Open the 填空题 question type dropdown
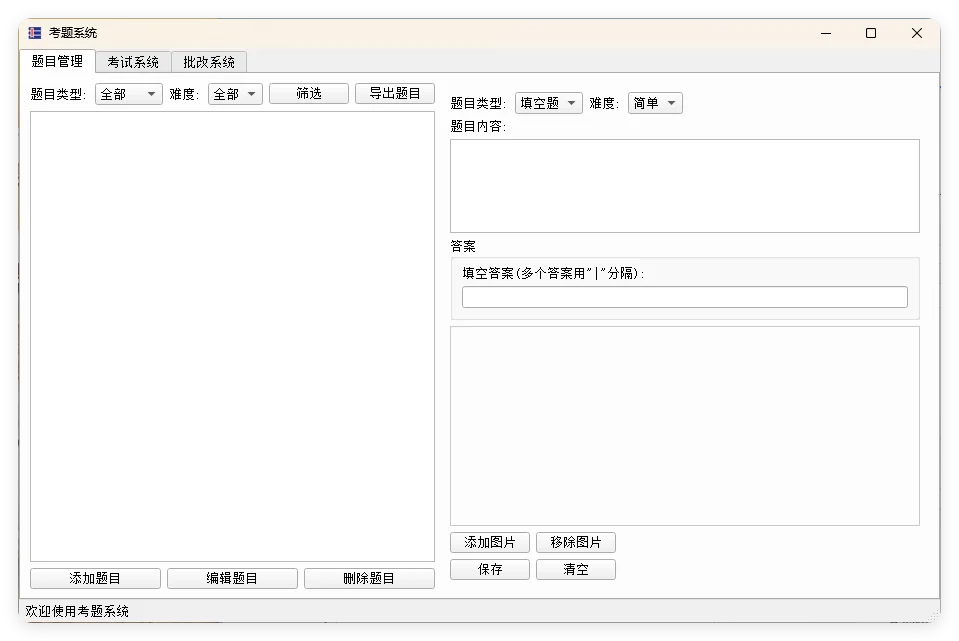Viewport: 959px width, 641px height. coord(547,101)
